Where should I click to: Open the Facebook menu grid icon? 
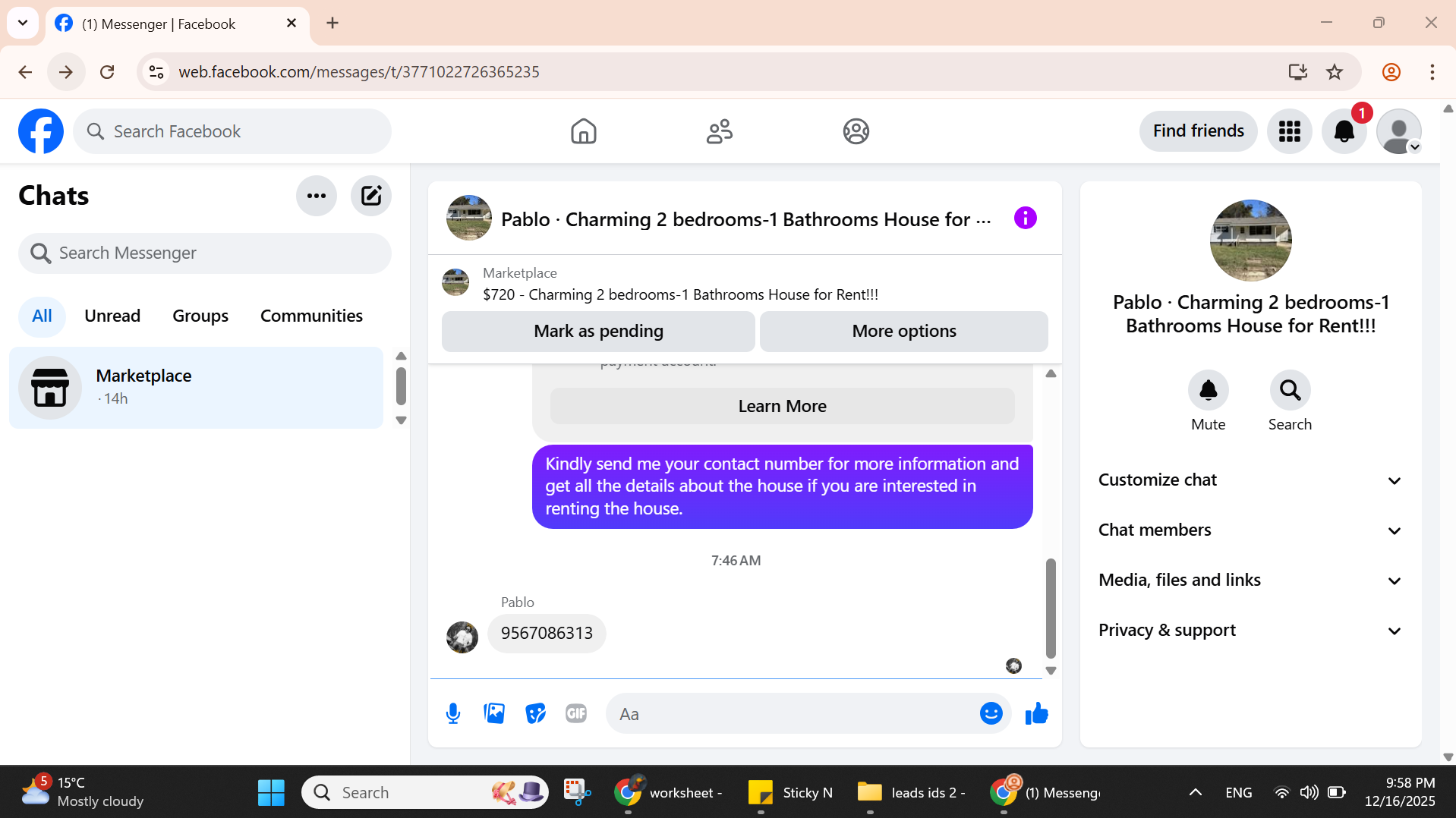tap(1289, 131)
